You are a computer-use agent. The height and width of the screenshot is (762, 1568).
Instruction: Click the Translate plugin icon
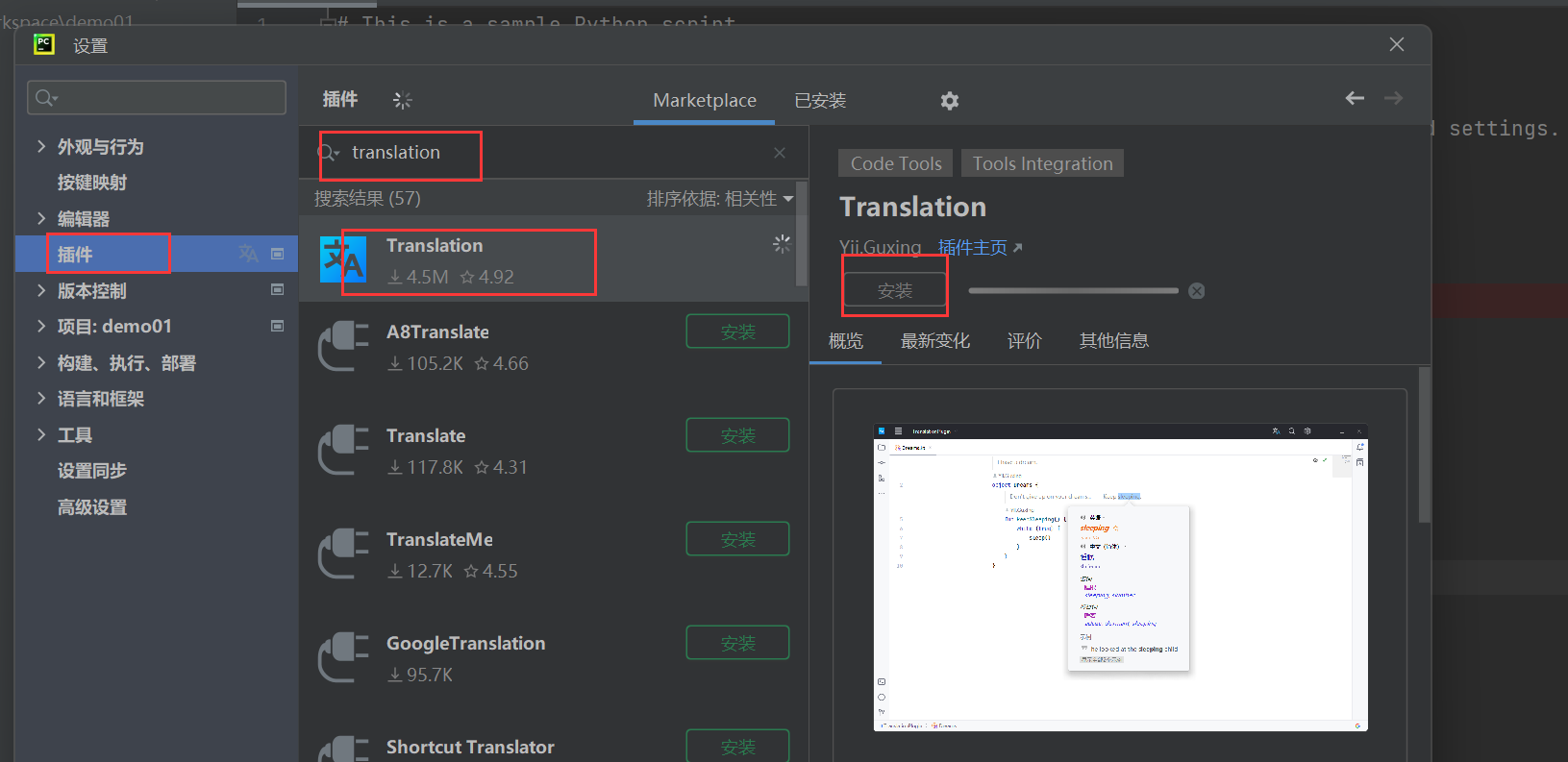pos(343,451)
